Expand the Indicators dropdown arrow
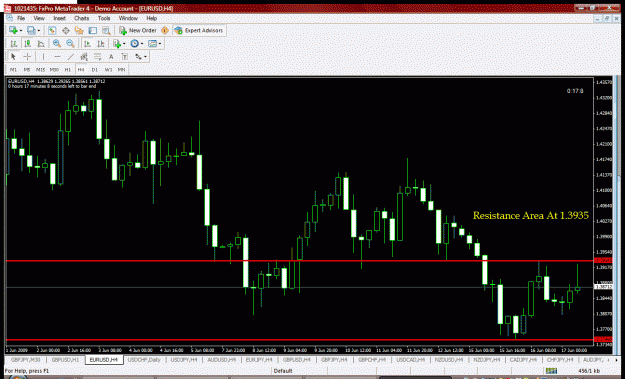Screen dimensions: 625x379 pos(124,43)
